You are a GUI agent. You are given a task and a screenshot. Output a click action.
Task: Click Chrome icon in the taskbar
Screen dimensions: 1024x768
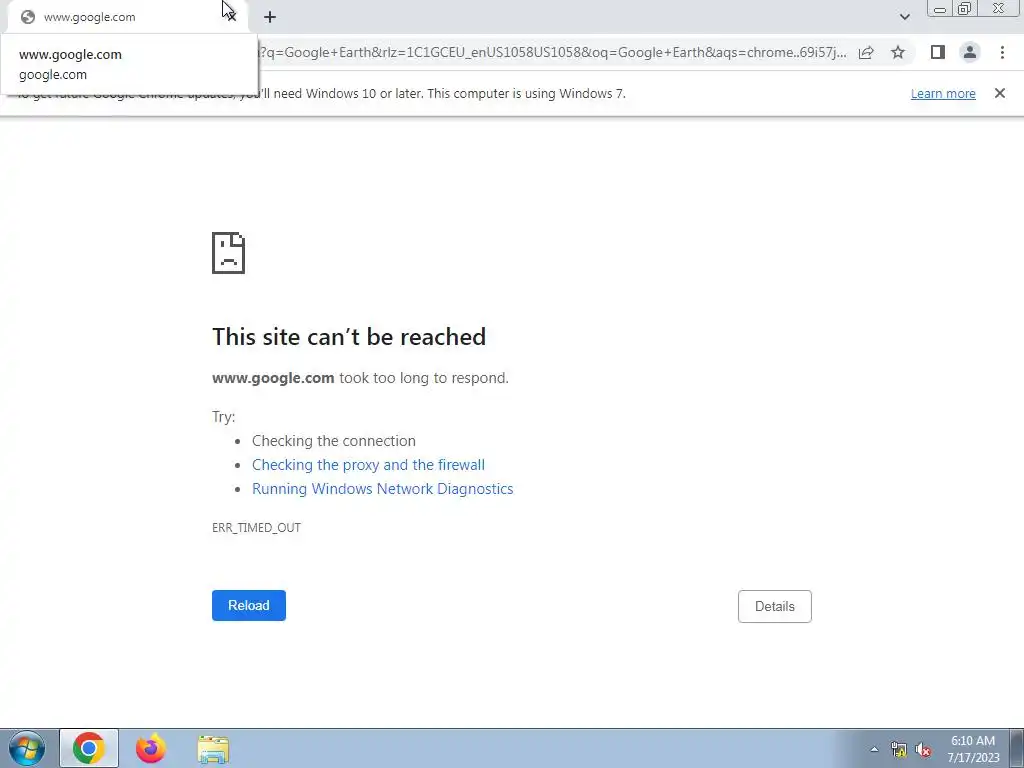[x=89, y=748]
